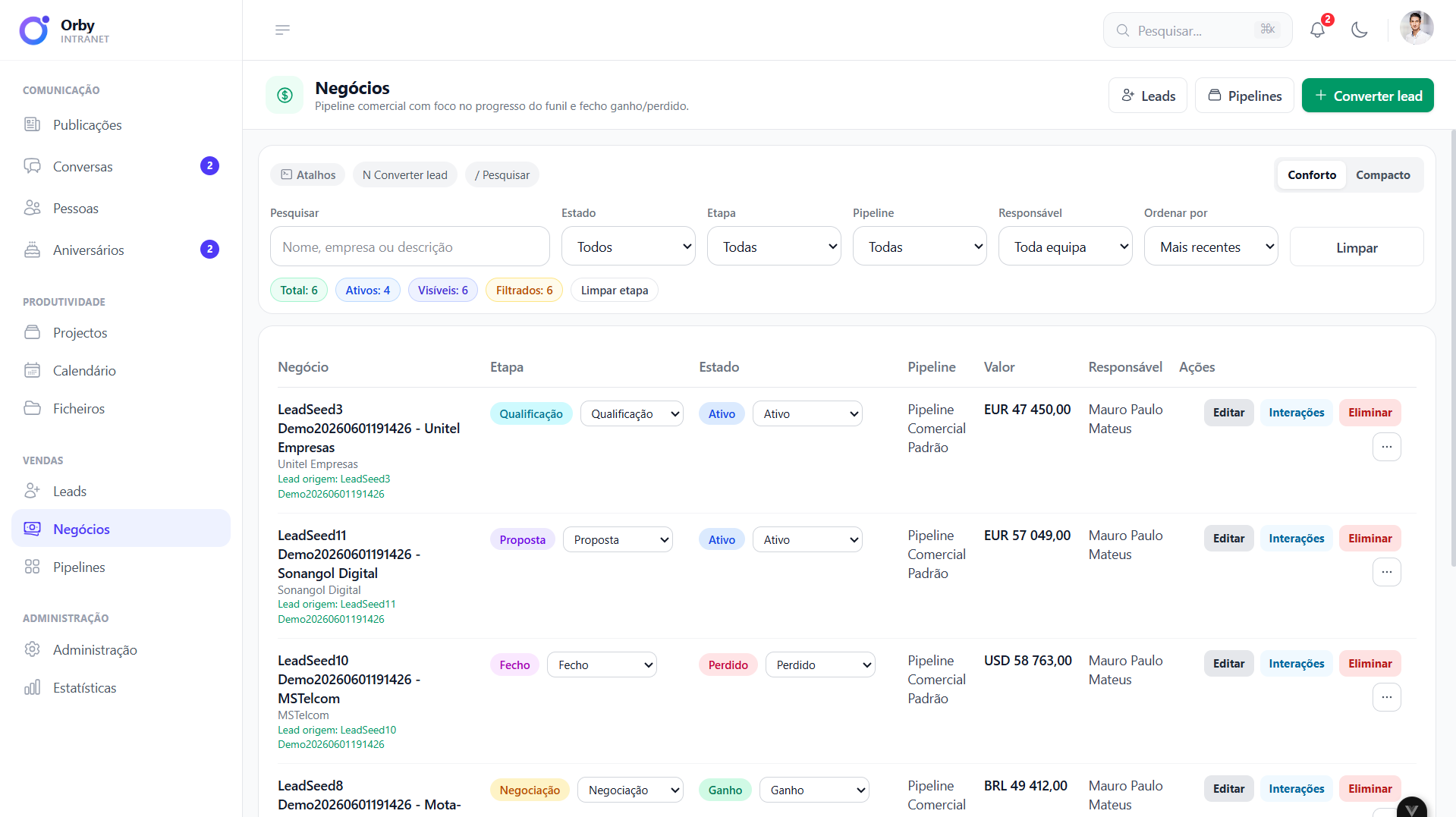Click the Conversas chat icon
Image resolution: width=1456 pixels, height=817 pixels.
[x=32, y=166]
